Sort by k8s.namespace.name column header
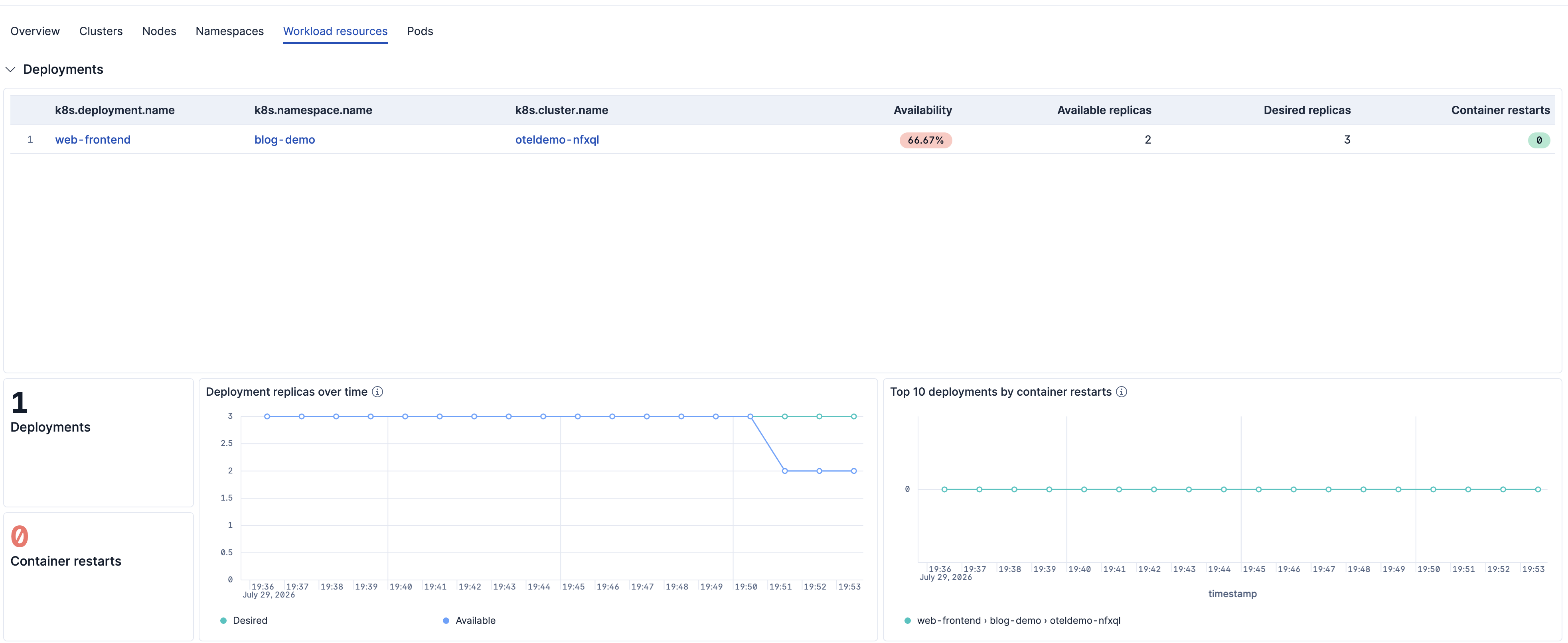 tap(313, 110)
